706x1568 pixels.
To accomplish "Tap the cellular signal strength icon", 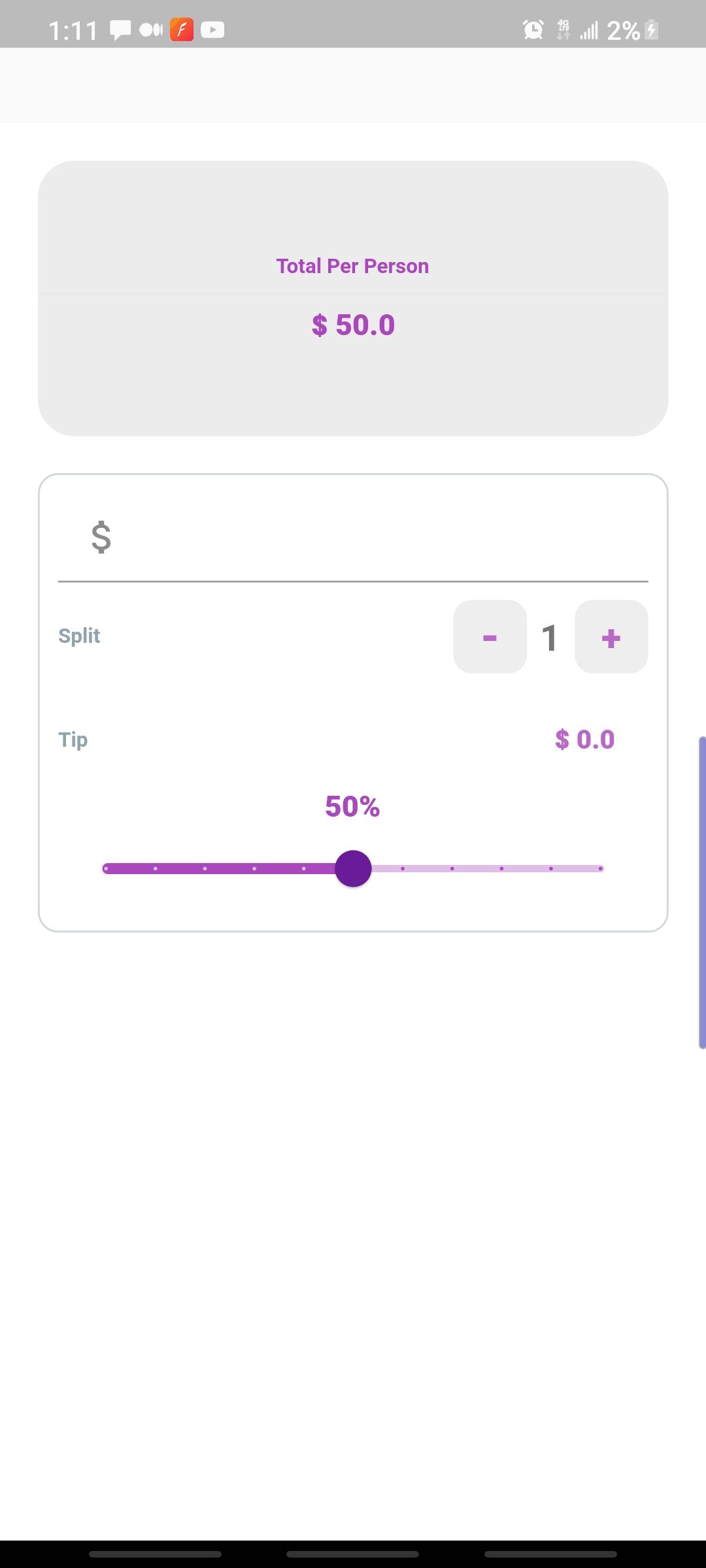I will [x=588, y=29].
